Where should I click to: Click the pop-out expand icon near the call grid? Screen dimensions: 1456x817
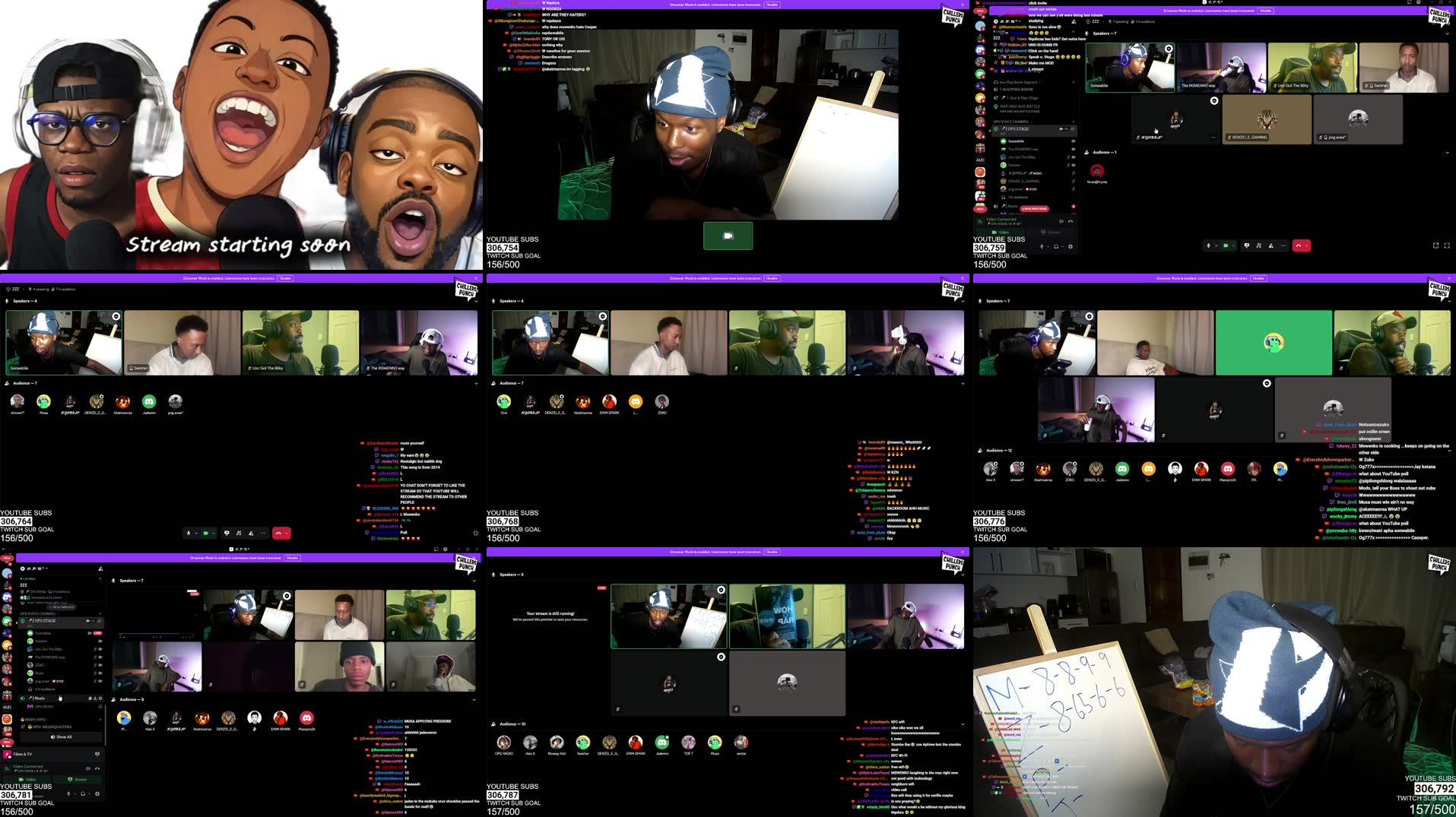1436,245
